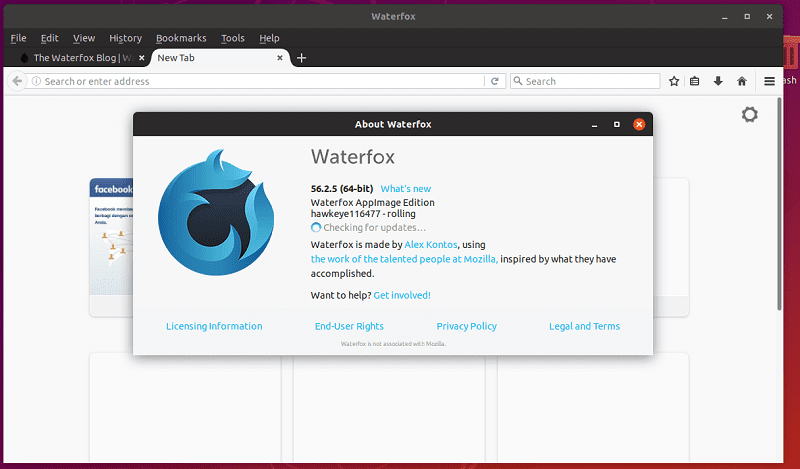This screenshot has height=469, width=800.
Task: Go to the home page icon
Action: tap(742, 81)
